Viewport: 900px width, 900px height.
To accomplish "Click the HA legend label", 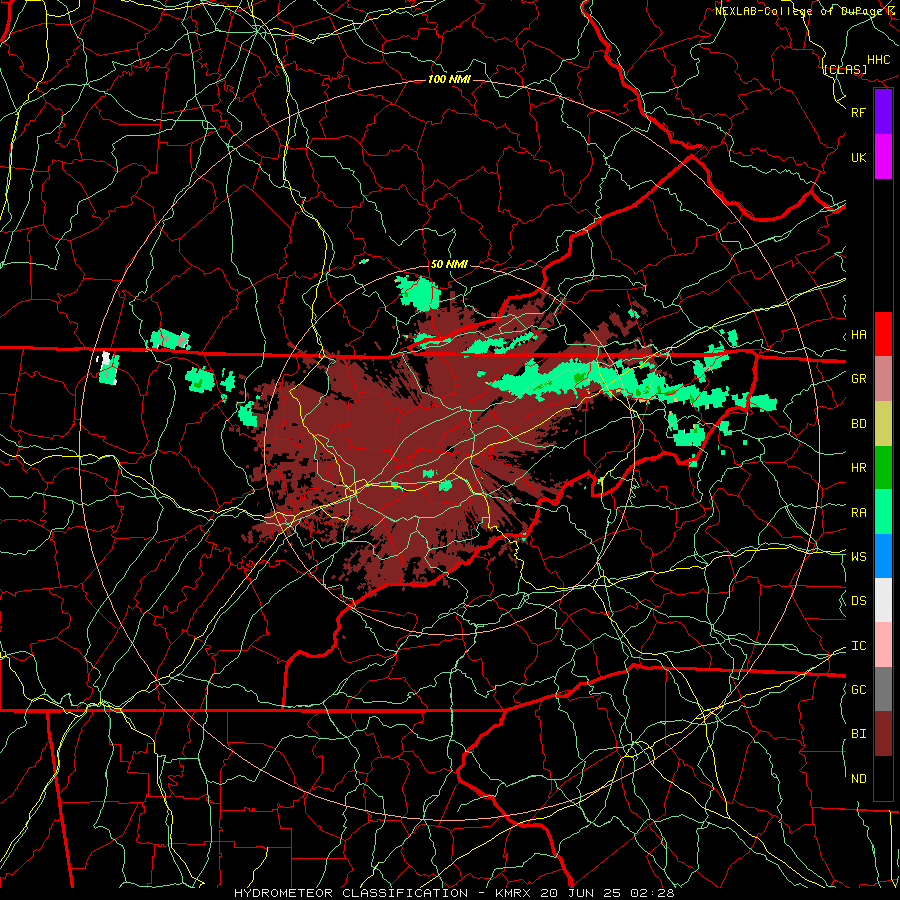I will (859, 334).
